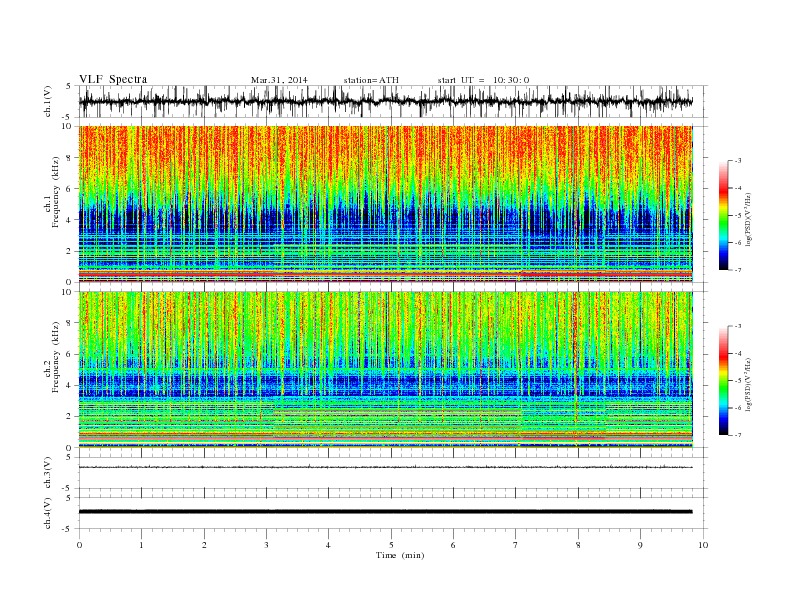Click the 'VLF Spectra' title text

(x=113, y=79)
